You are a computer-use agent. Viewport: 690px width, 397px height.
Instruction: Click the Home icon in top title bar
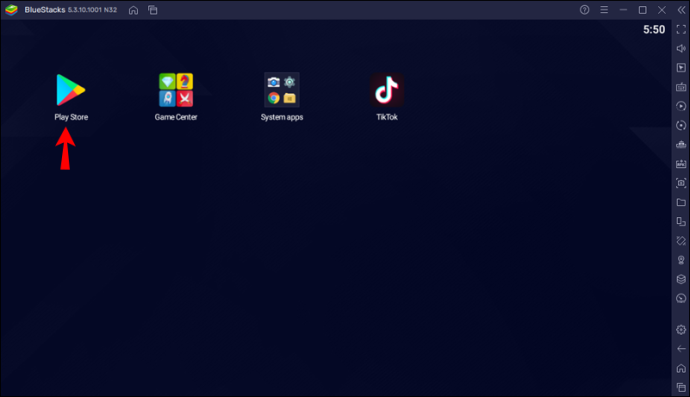(x=133, y=10)
